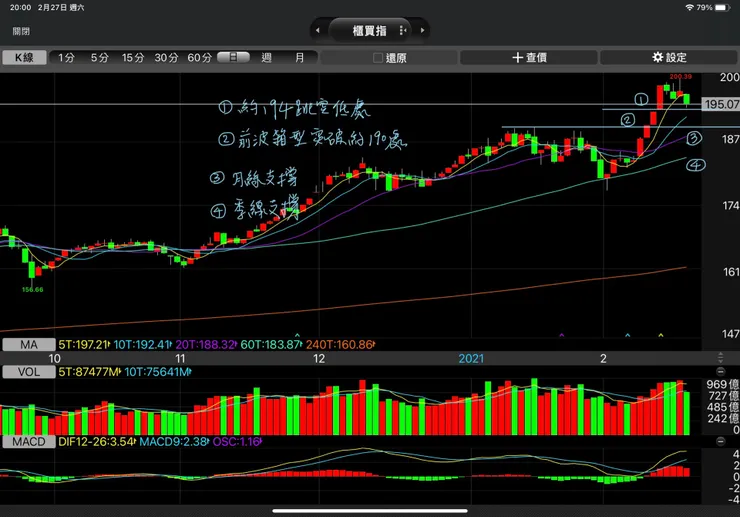The width and height of the screenshot is (740, 517).
Task: Select the 10T:192.41 moving average value
Action: tap(143, 345)
